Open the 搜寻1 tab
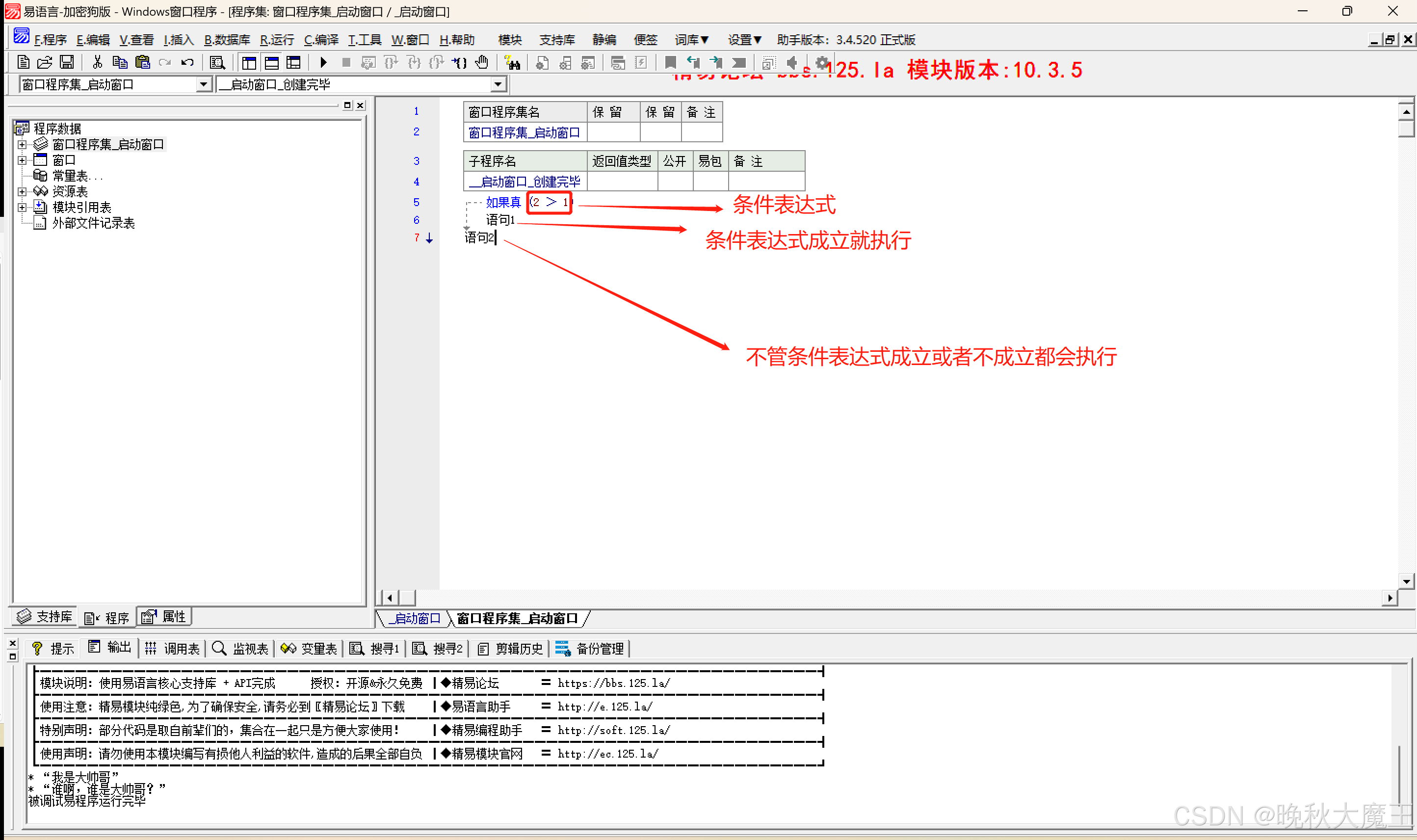 [x=375, y=649]
